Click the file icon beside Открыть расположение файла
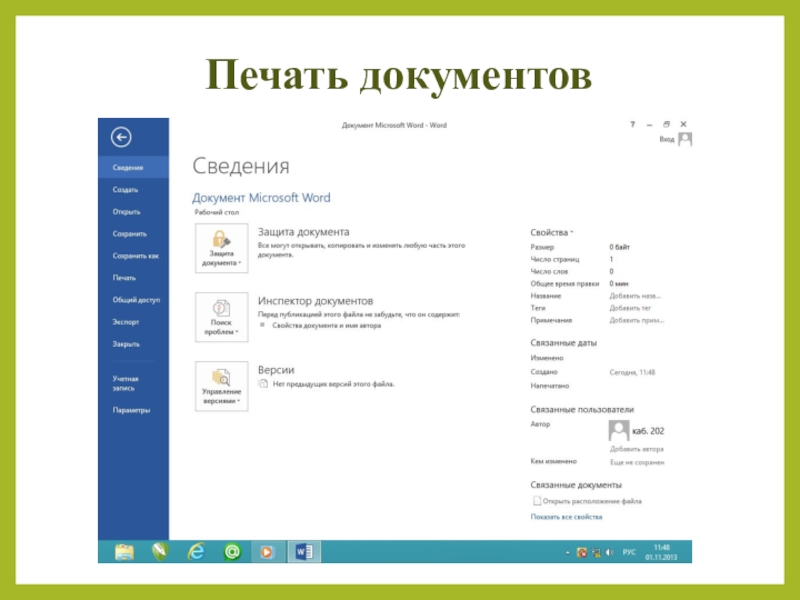The image size is (800, 600). click(x=537, y=501)
